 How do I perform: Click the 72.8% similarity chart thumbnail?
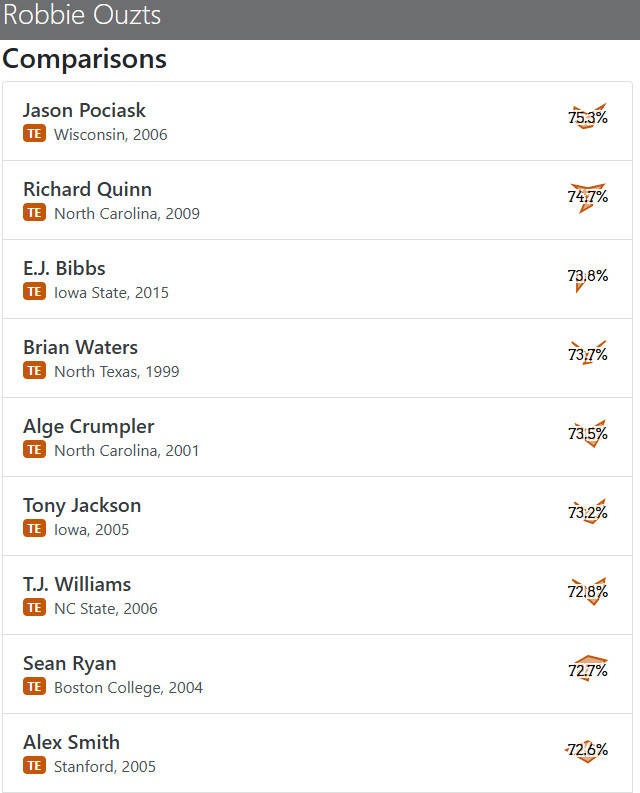pos(588,592)
